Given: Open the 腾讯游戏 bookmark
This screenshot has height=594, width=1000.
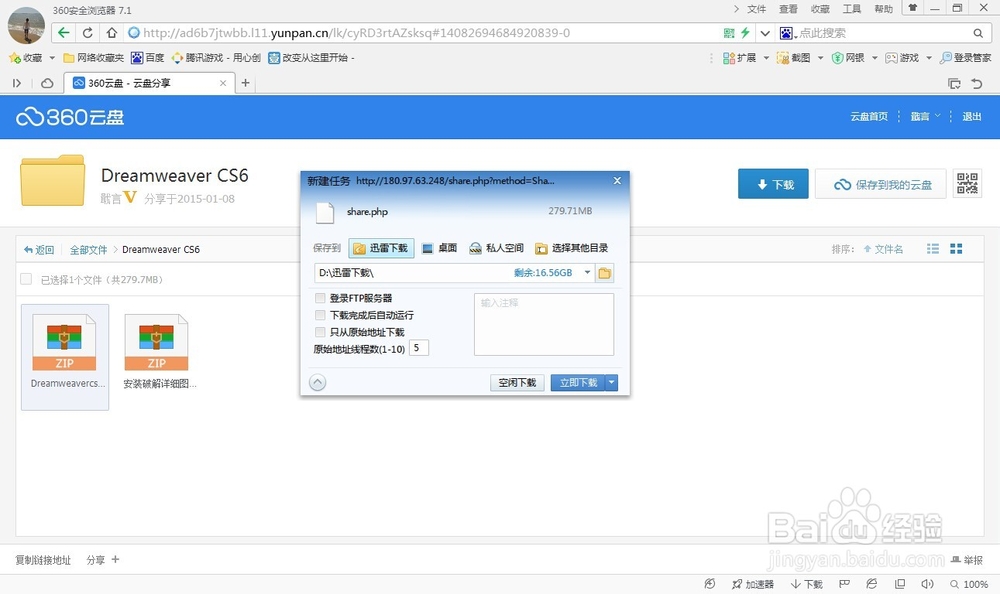Looking at the screenshot, I should pos(216,58).
